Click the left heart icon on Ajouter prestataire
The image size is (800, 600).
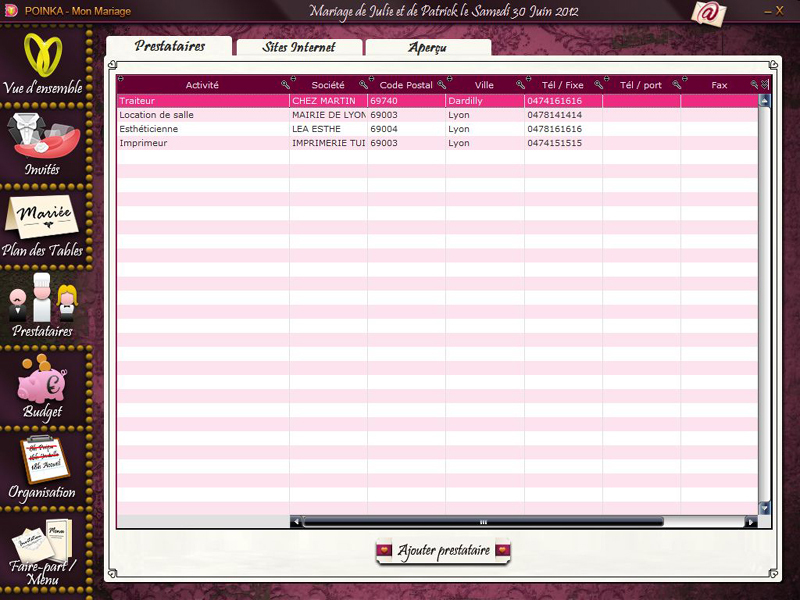[384, 550]
